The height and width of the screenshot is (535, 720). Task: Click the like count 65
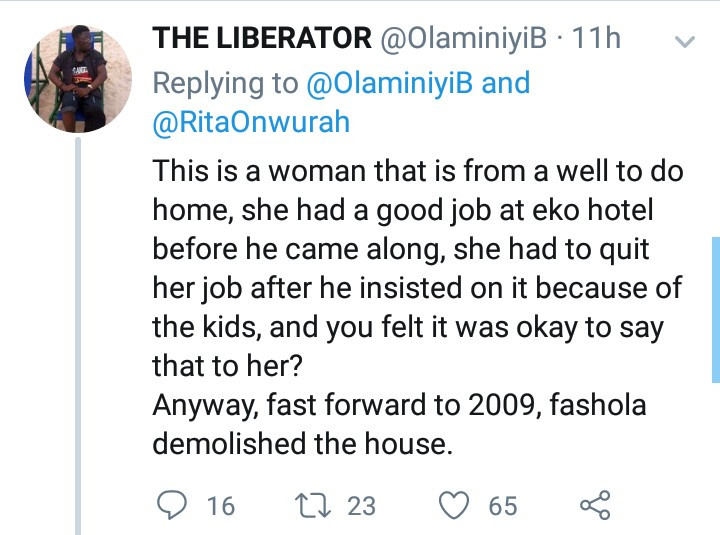[x=502, y=506]
